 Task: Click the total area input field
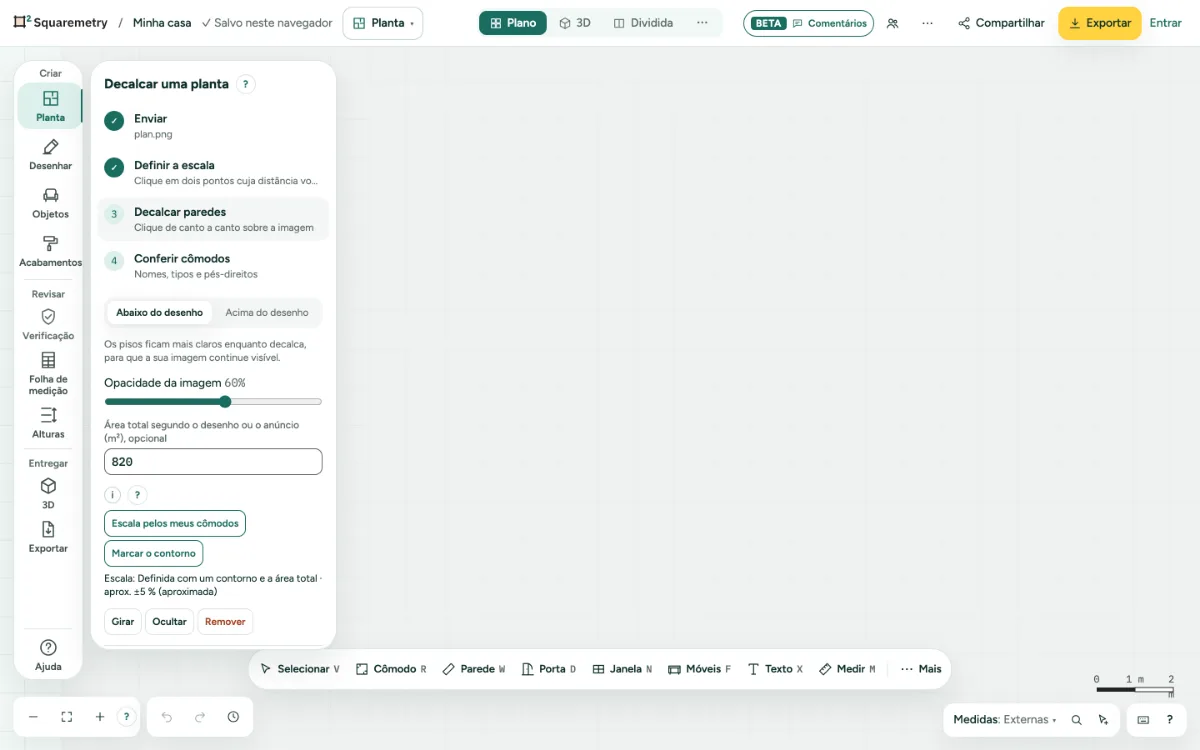coord(213,462)
